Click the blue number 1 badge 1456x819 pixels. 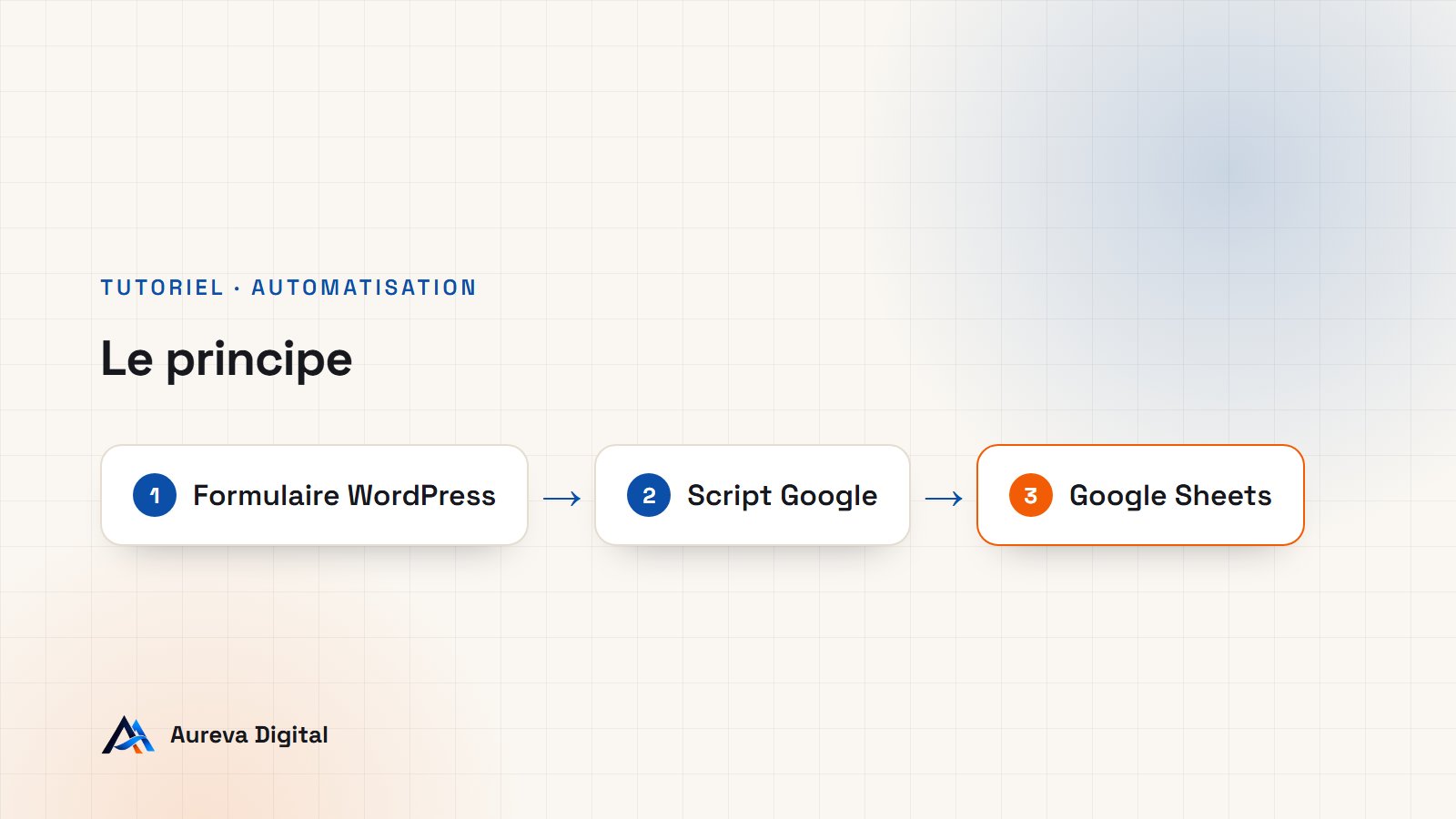click(155, 495)
